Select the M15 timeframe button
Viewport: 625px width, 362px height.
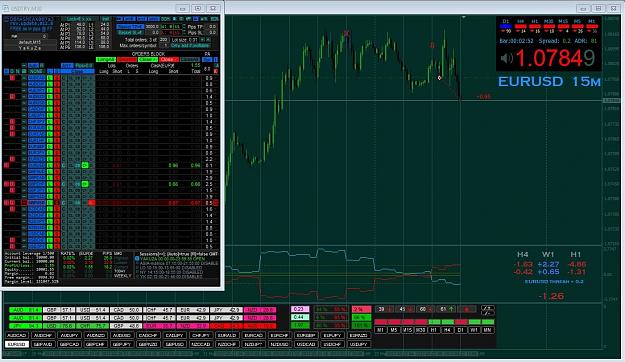(407, 330)
